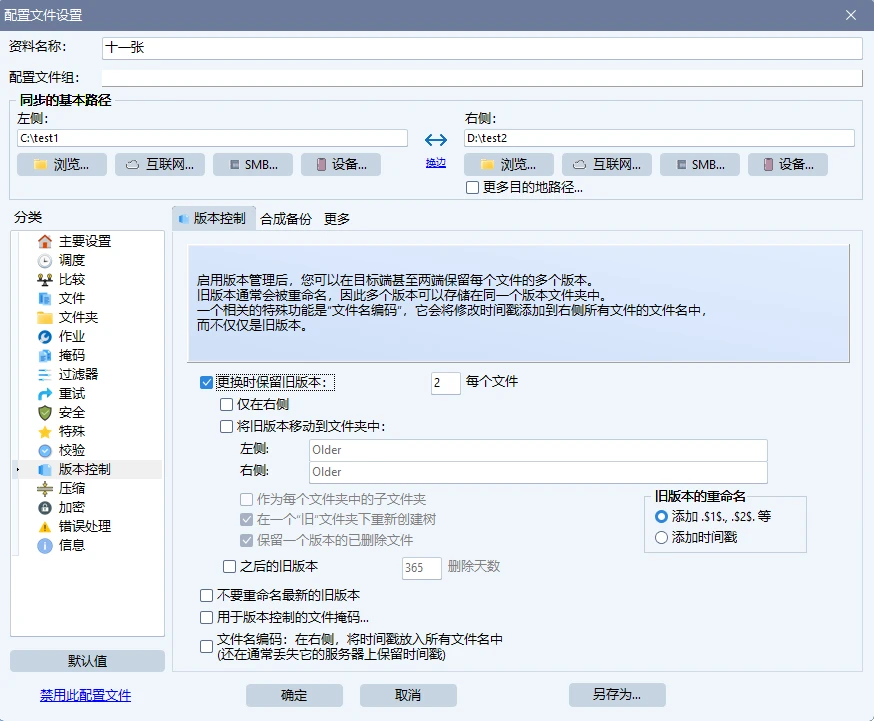Screen dimensions: 874x721
Task: Select the 特殊 star icon
Action: 45,432
